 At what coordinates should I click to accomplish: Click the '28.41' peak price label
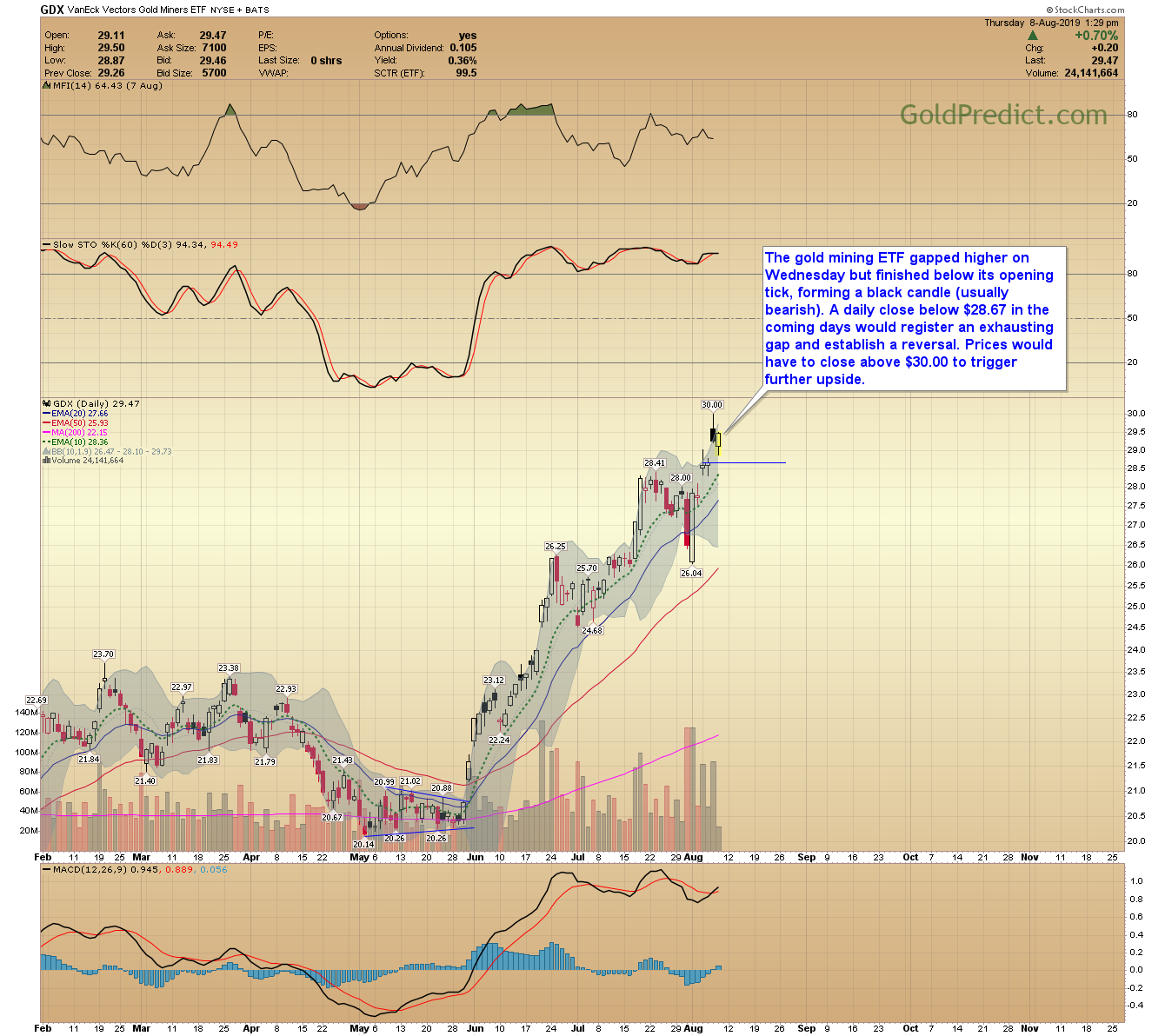[x=654, y=463]
